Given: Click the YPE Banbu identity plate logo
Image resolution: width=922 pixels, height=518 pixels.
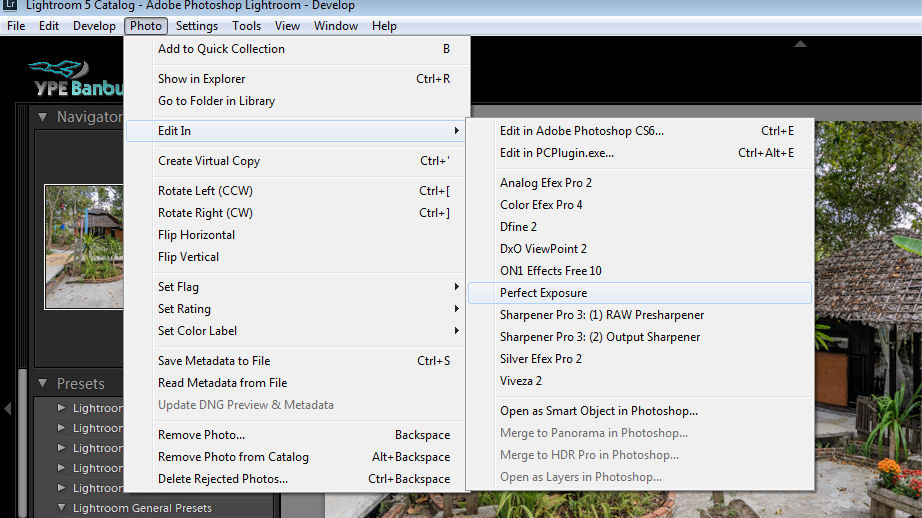Looking at the screenshot, I should (75, 79).
